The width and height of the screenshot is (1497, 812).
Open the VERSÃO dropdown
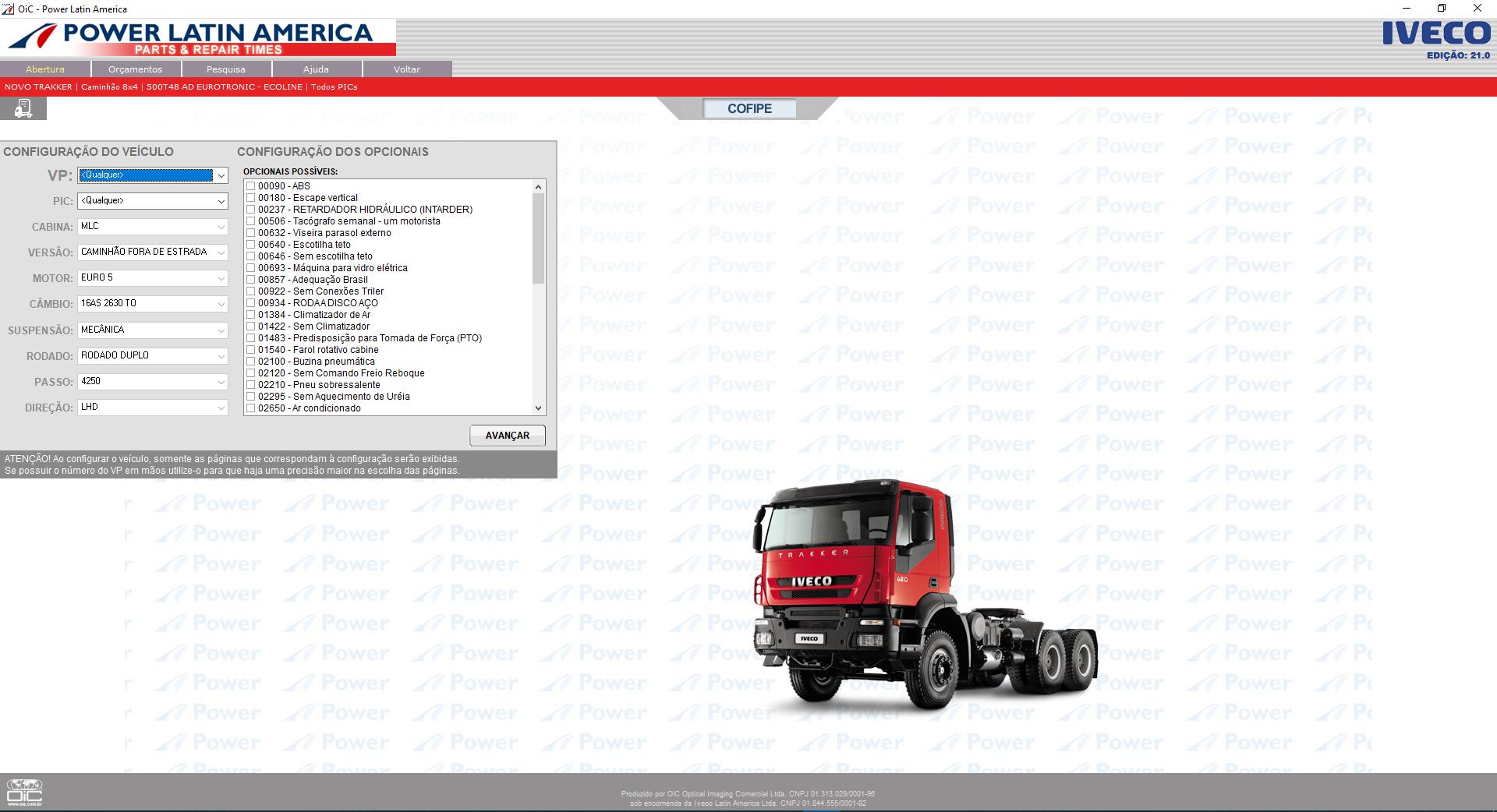pos(153,252)
